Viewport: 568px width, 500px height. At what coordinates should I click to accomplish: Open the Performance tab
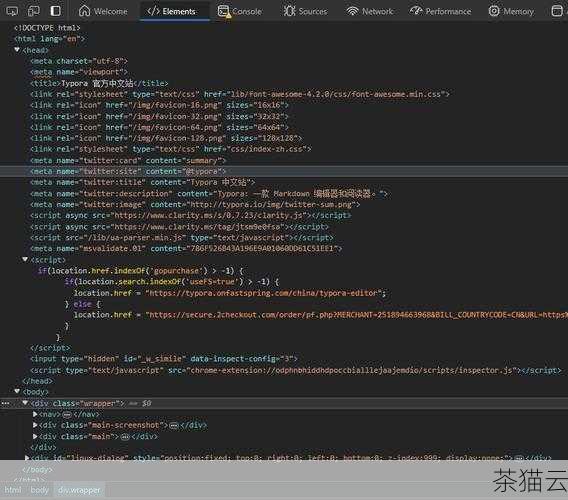pyautogui.click(x=440, y=11)
